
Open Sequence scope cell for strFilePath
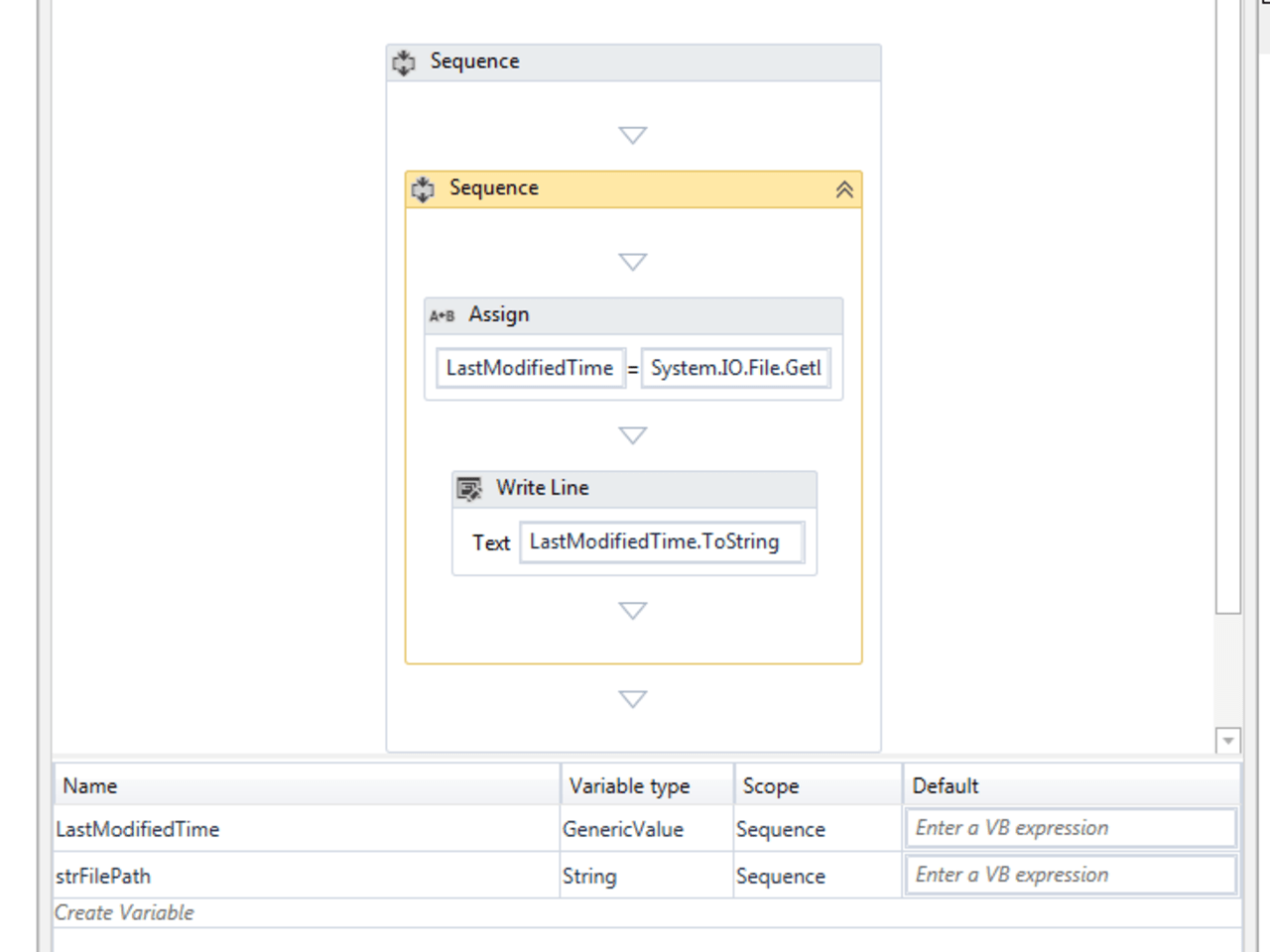[x=819, y=877]
